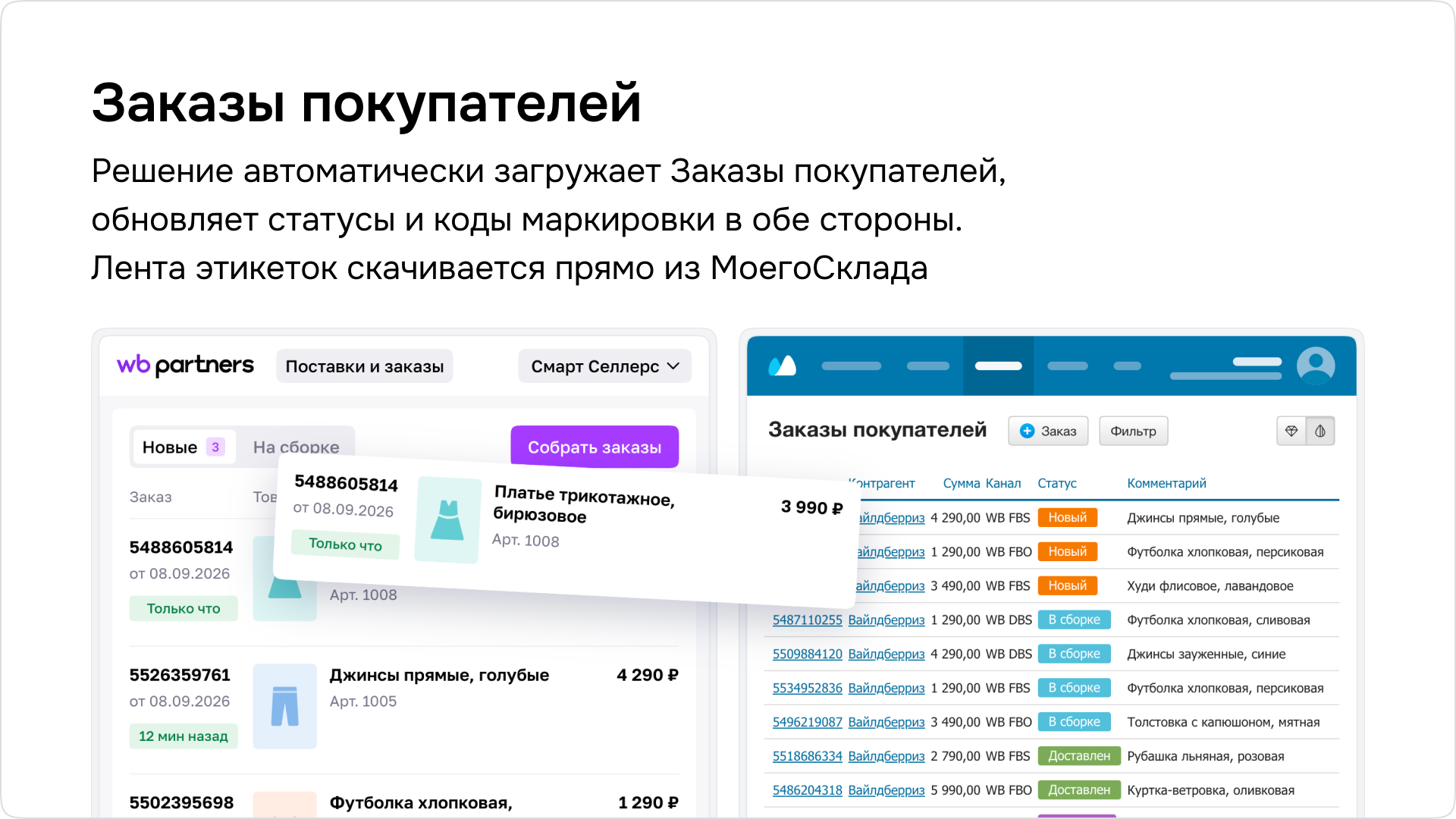This screenshot has width=1456, height=819.
Task: Sort by Комментарий column header
Action: coord(1166,483)
